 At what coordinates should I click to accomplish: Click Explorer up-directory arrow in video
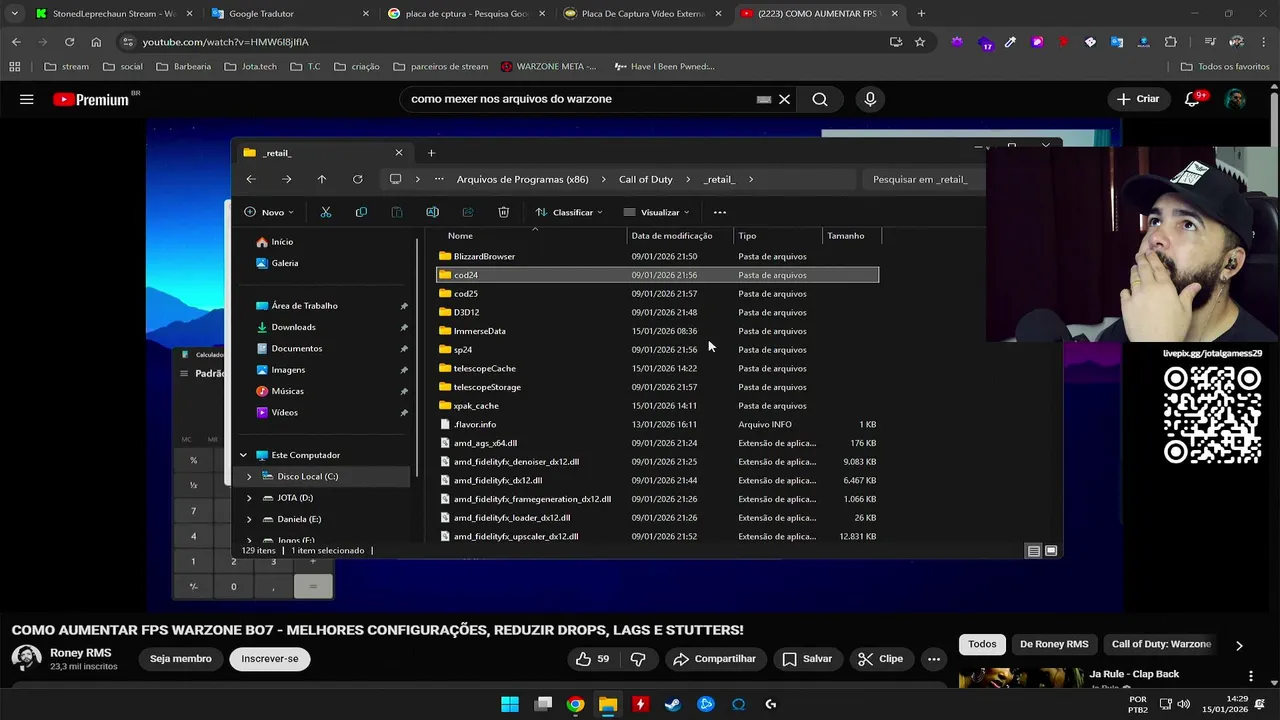click(321, 179)
